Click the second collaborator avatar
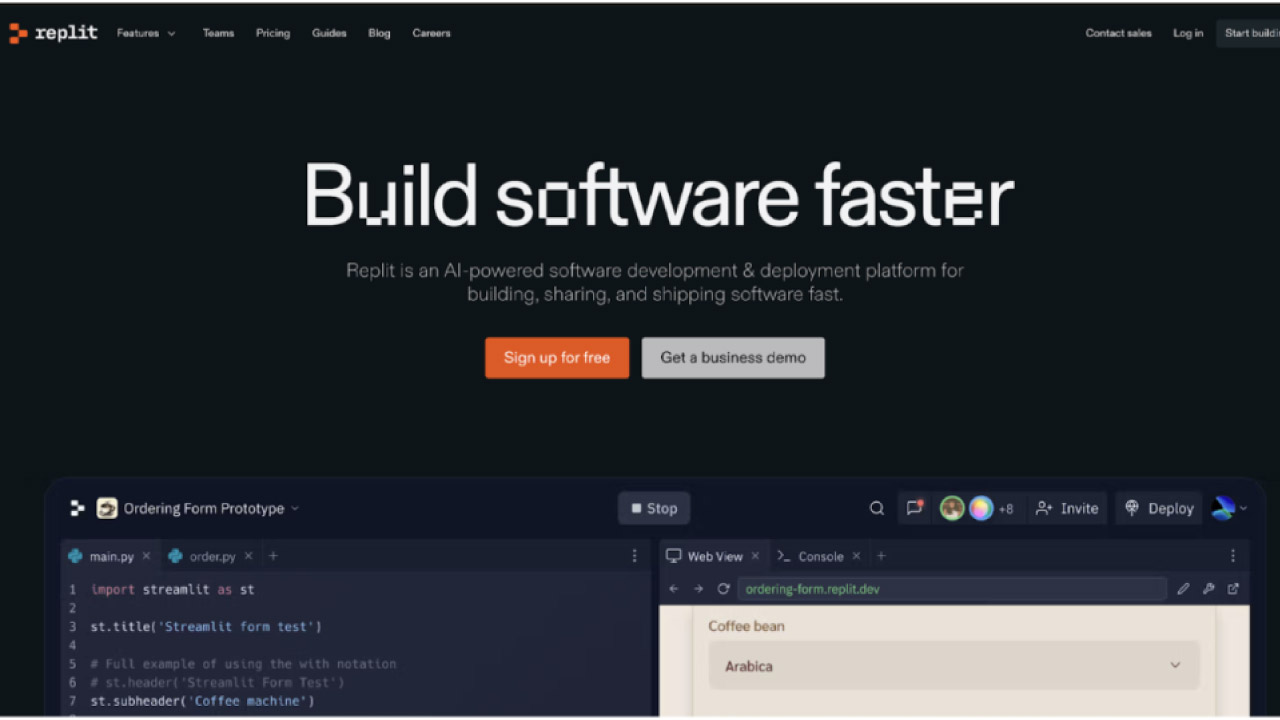Viewport: 1280px width, 720px height. point(981,508)
